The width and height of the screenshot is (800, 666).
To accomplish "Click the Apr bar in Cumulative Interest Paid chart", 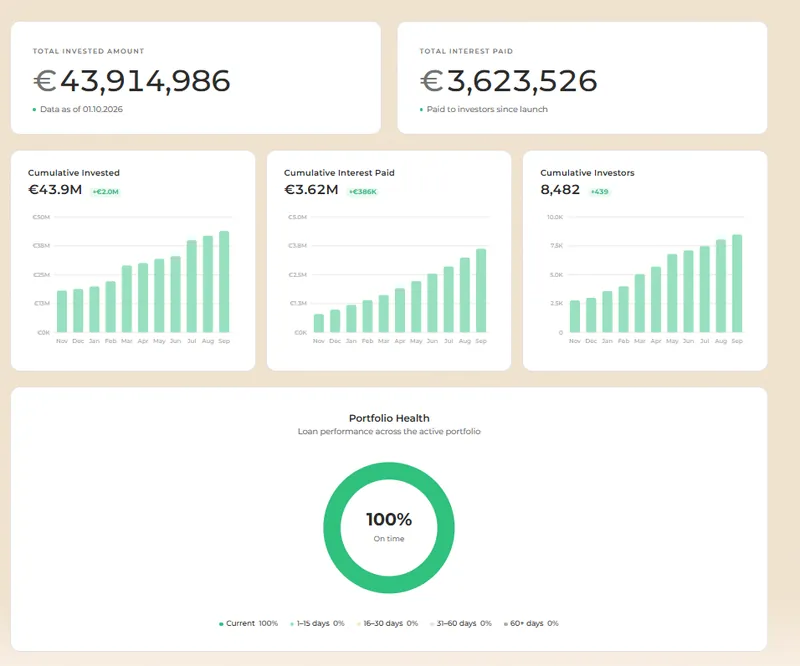I will (x=400, y=310).
